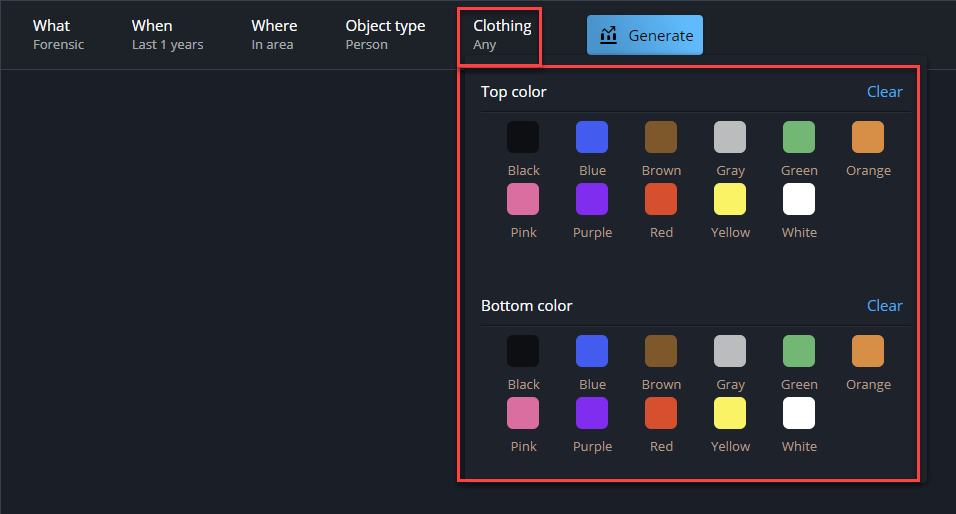Select Brown as bottom color
Screen dimensions: 956x514
pos(661,351)
